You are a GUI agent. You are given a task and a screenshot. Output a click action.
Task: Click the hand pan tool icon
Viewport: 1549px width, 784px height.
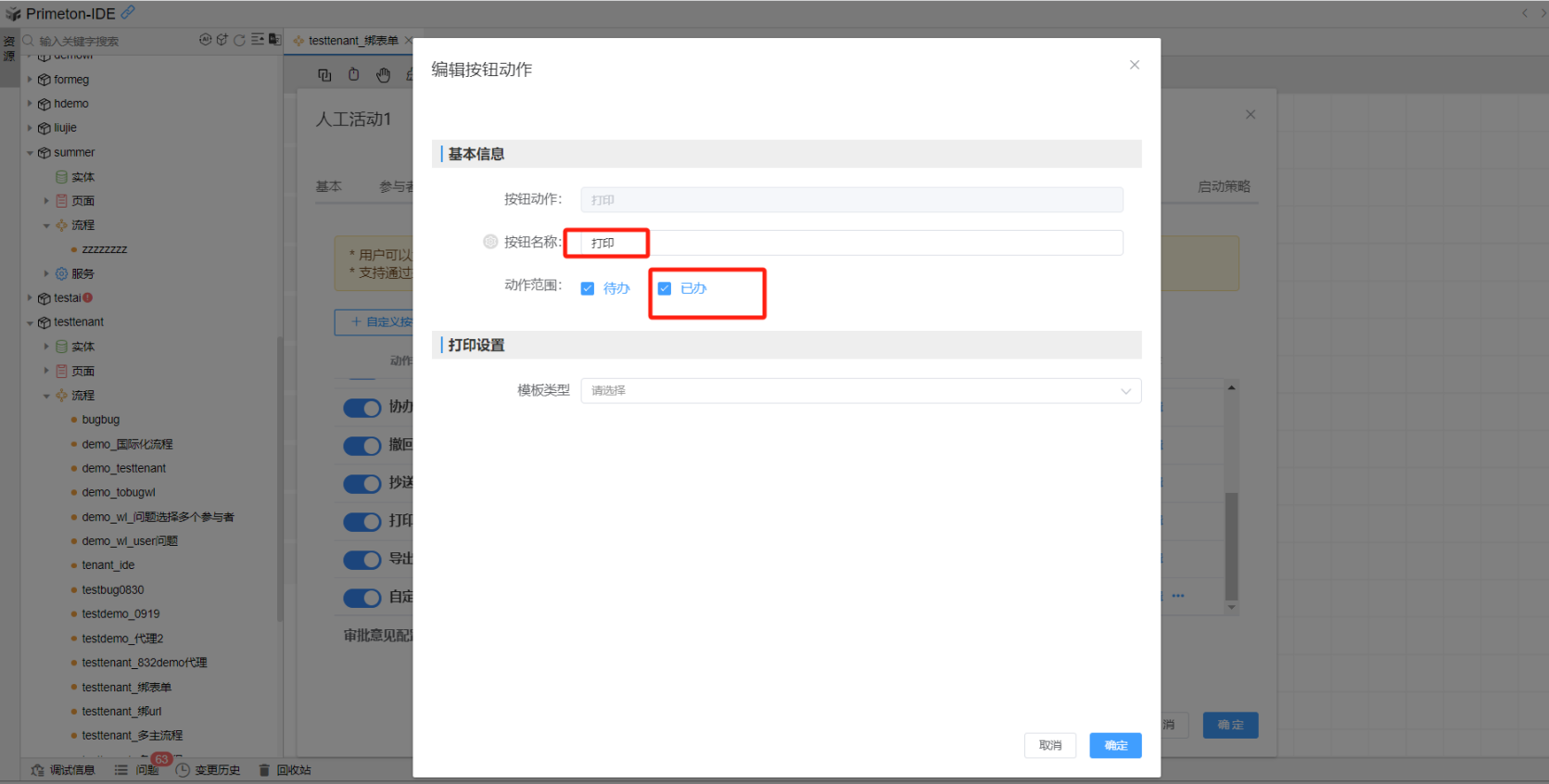point(383,75)
